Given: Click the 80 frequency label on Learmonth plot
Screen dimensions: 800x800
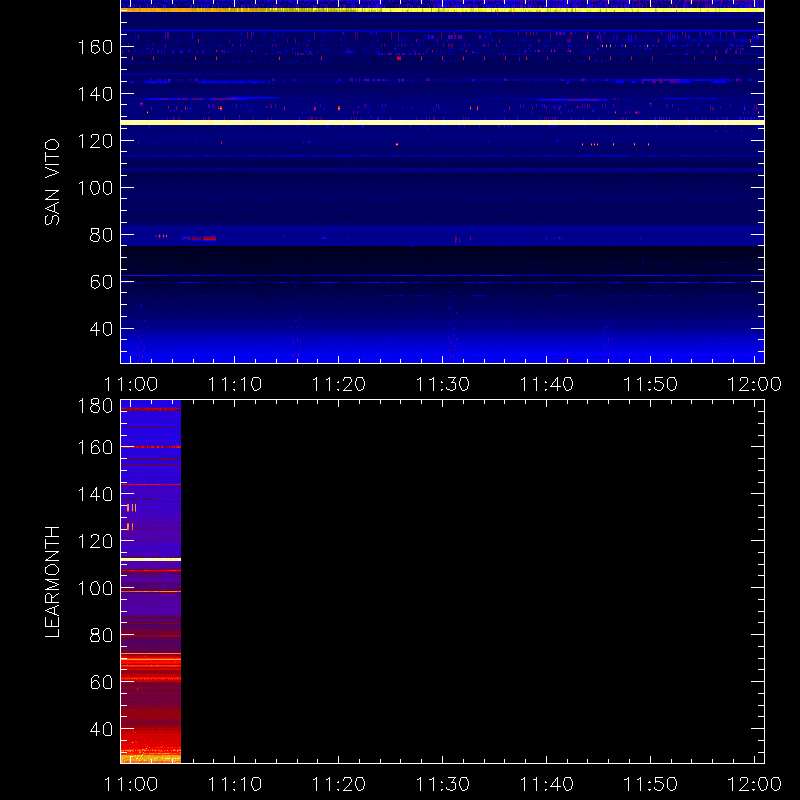Looking at the screenshot, I should click(x=101, y=635).
